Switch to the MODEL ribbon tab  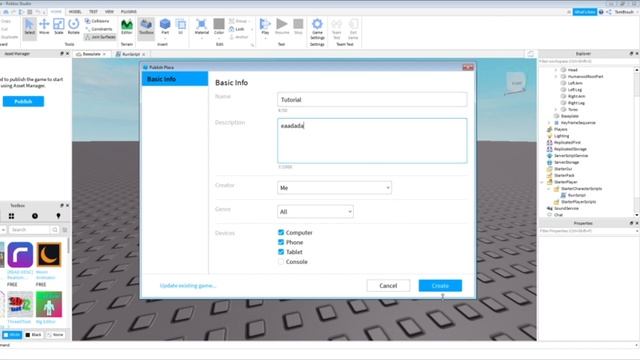75,12
